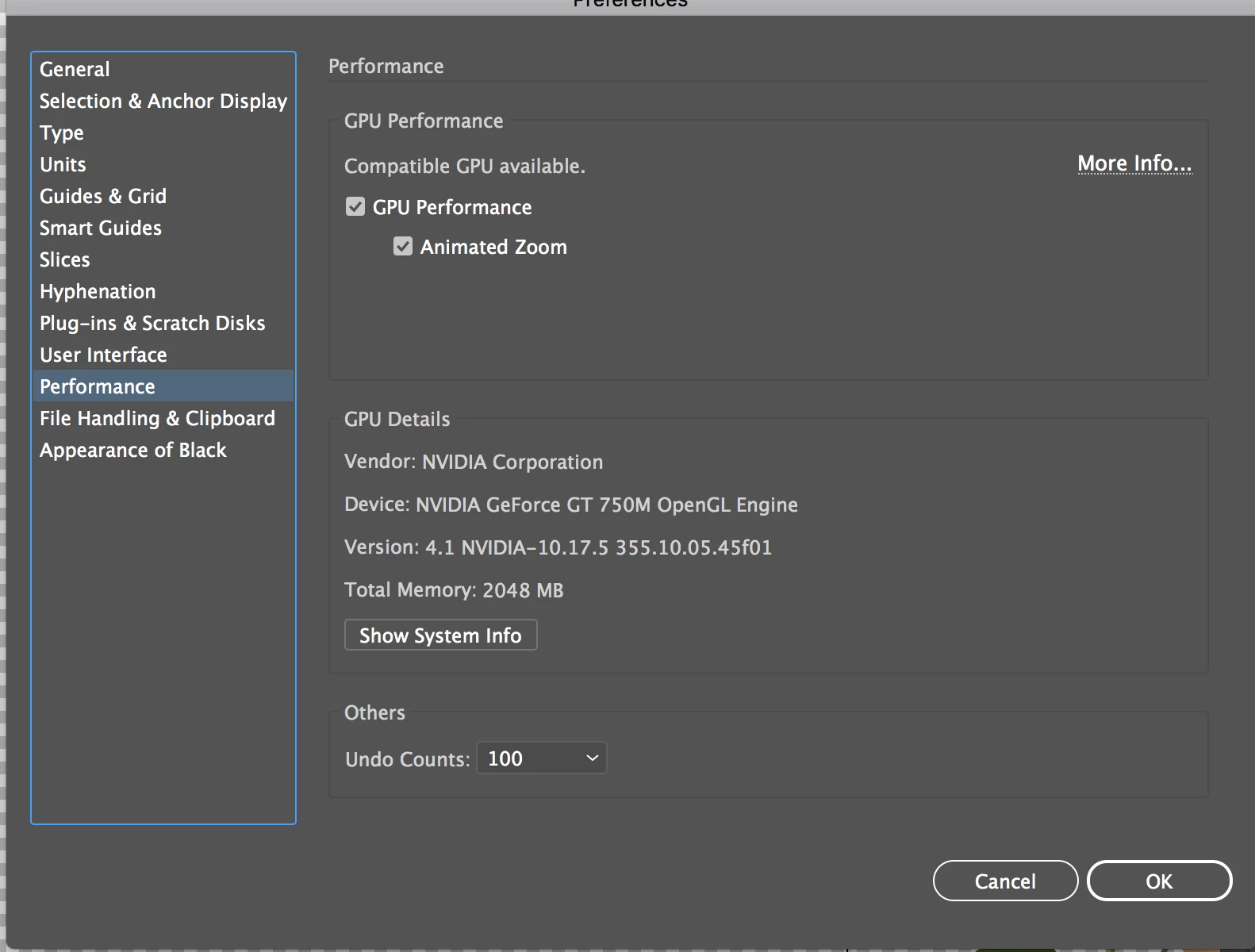Image resolution: width=1255 pixels, height=952 pixels.
Task: Confirm preferences with OK button
Action: 1159,881
